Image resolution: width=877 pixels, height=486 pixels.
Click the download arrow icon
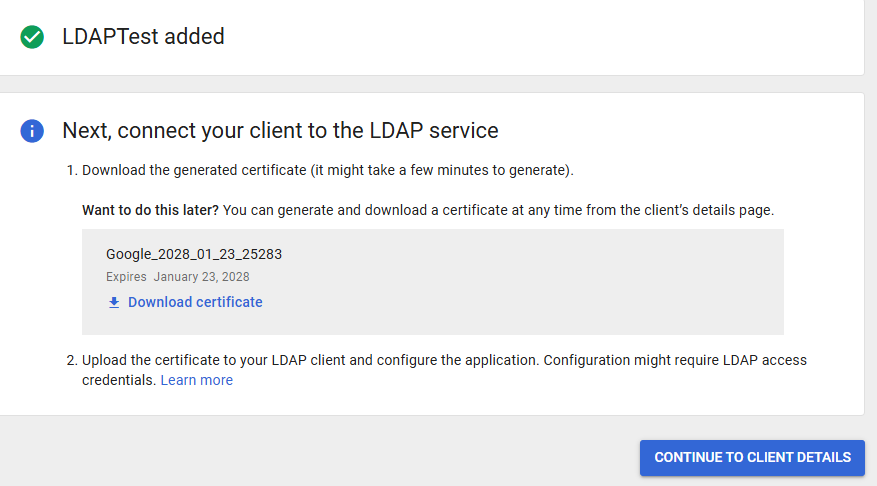point(114,302)
